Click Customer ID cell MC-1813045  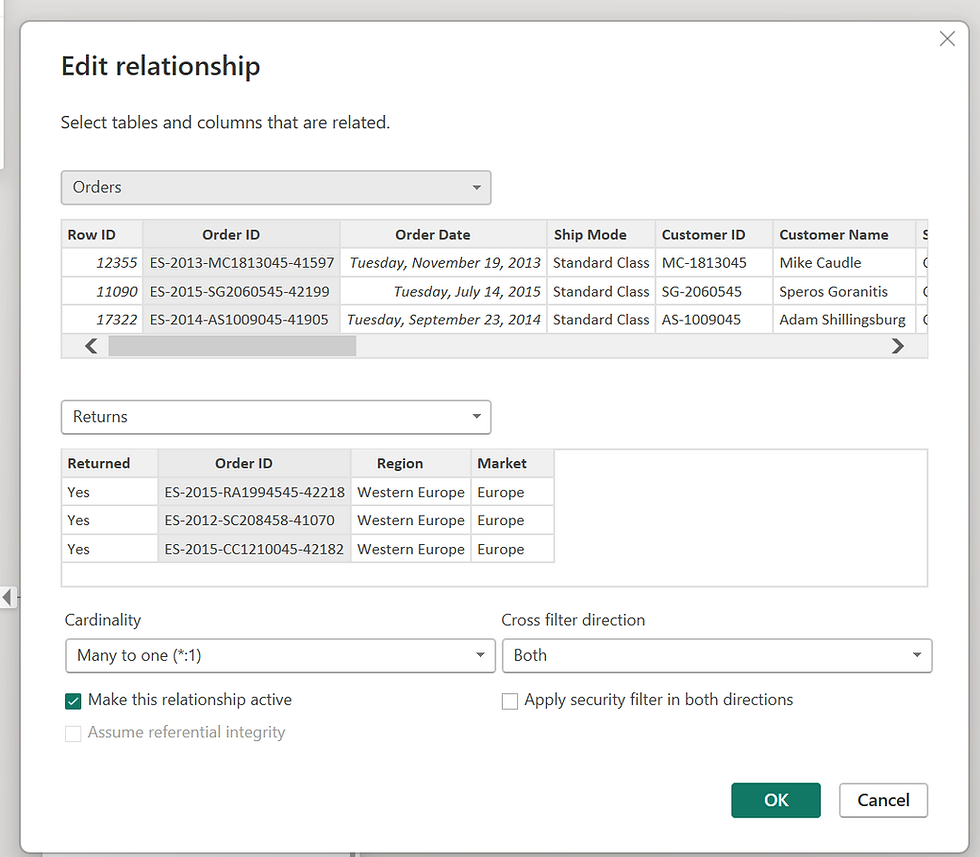714,263
